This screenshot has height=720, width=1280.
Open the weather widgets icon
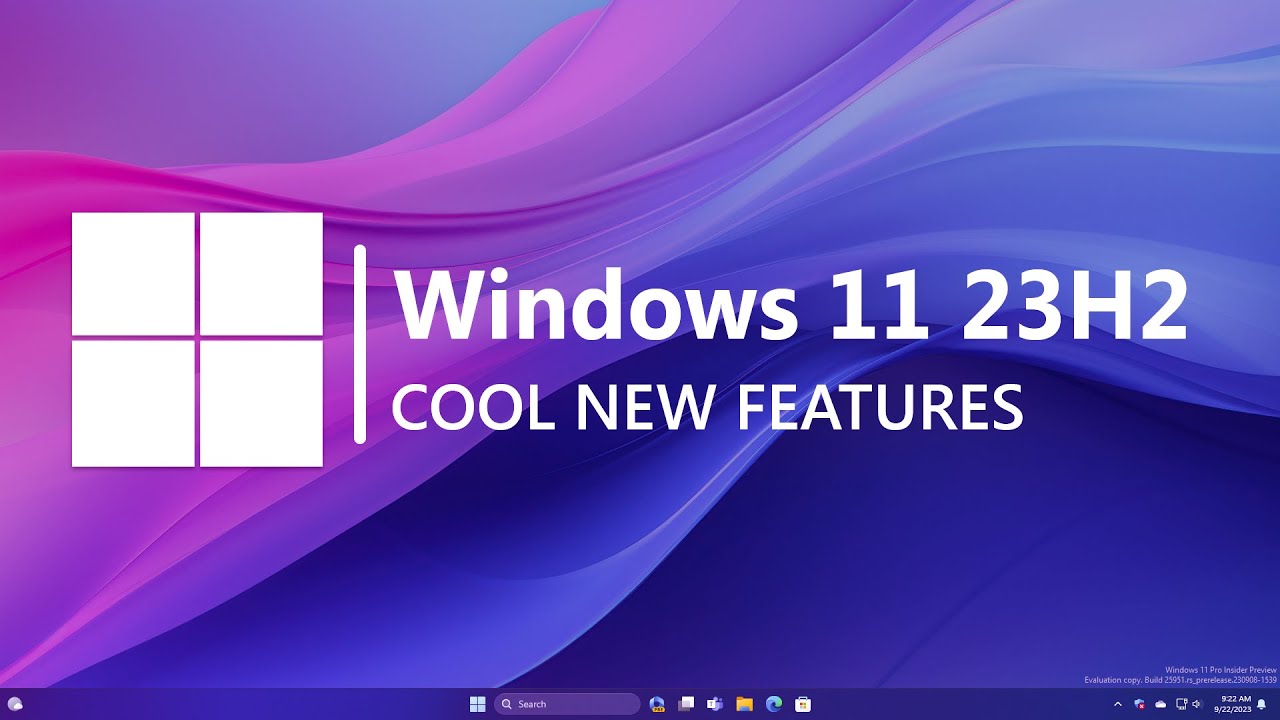point(15,704)
